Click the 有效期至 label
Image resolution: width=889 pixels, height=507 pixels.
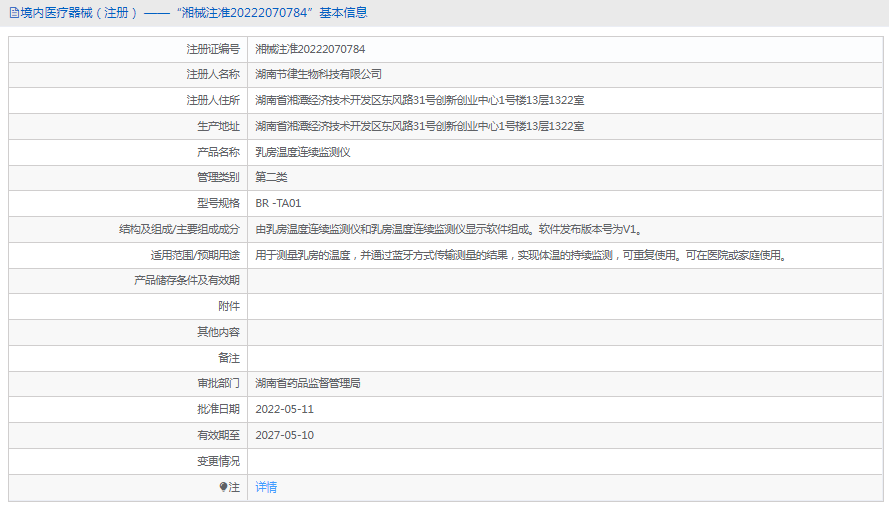coord(218,436)
